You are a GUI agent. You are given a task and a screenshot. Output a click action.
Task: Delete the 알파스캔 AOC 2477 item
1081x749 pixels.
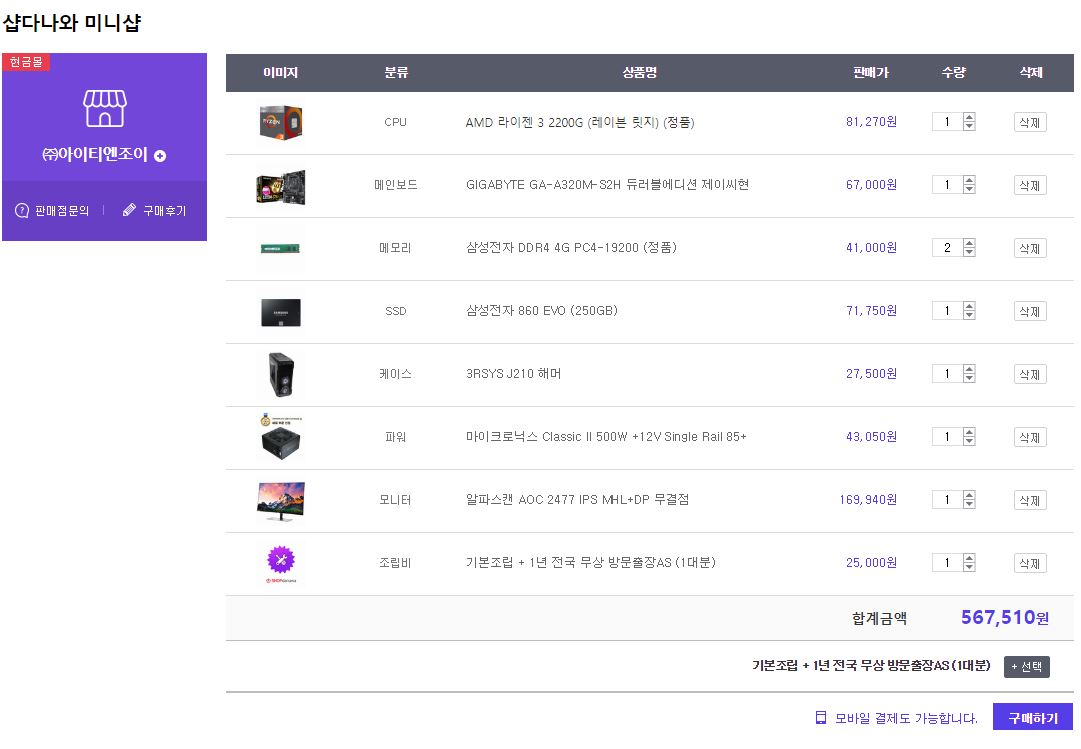tap(1030, 500)
